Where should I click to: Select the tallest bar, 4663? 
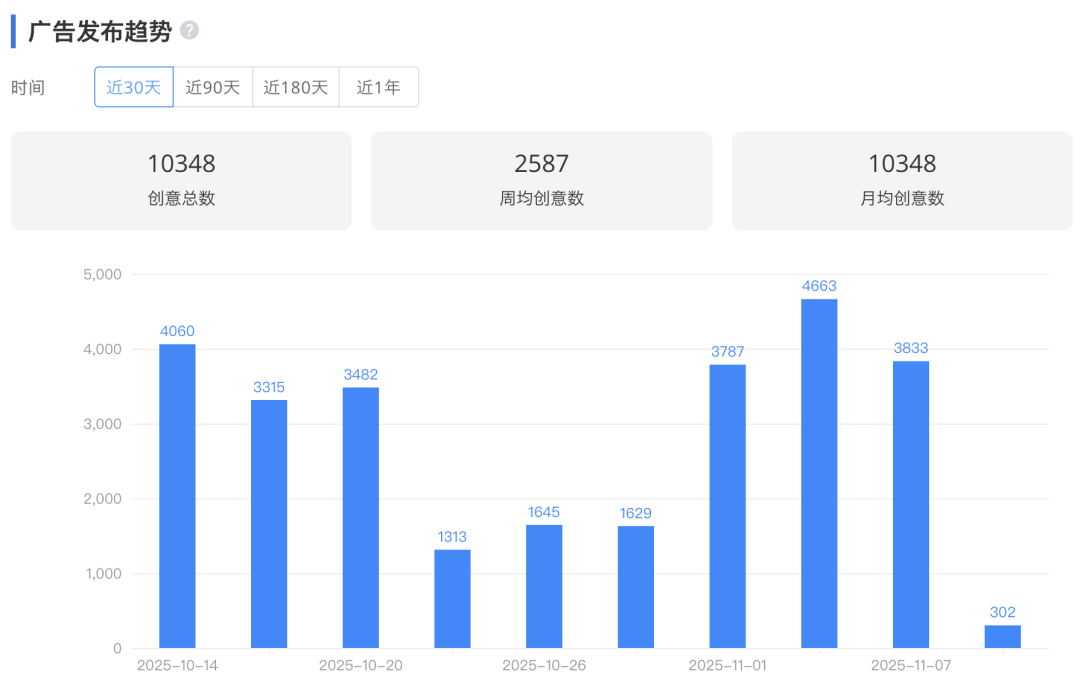[x=819, y=474]
